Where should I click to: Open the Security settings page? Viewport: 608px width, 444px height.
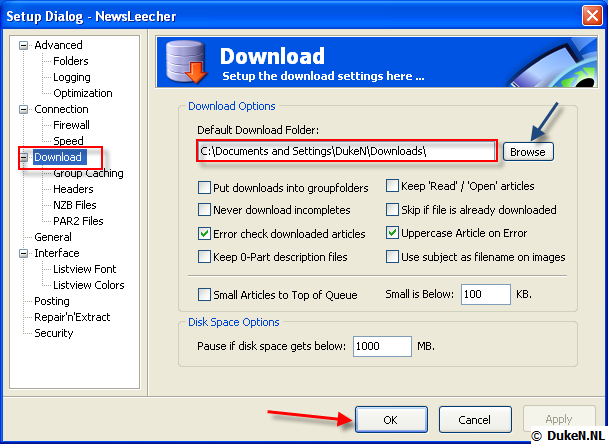click(54, 333)
